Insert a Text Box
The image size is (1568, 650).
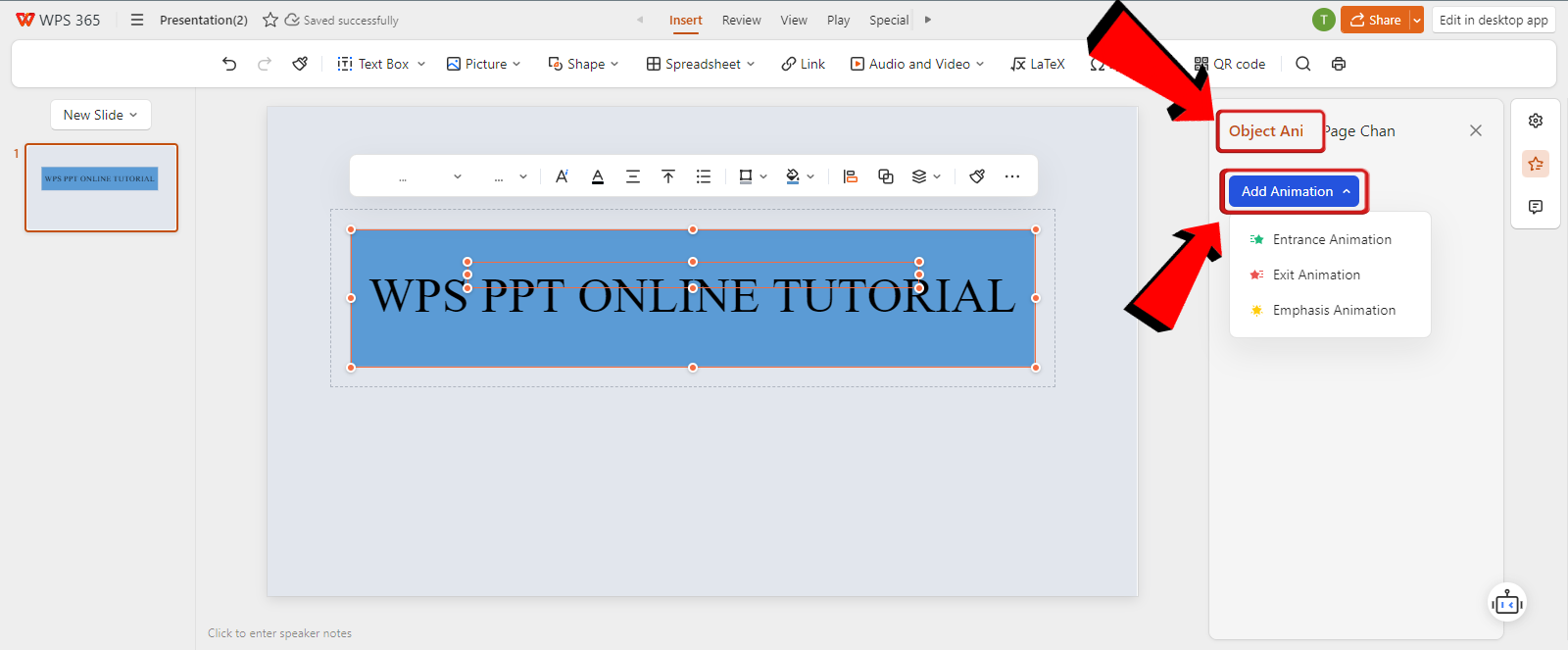[x=372, y=64]
